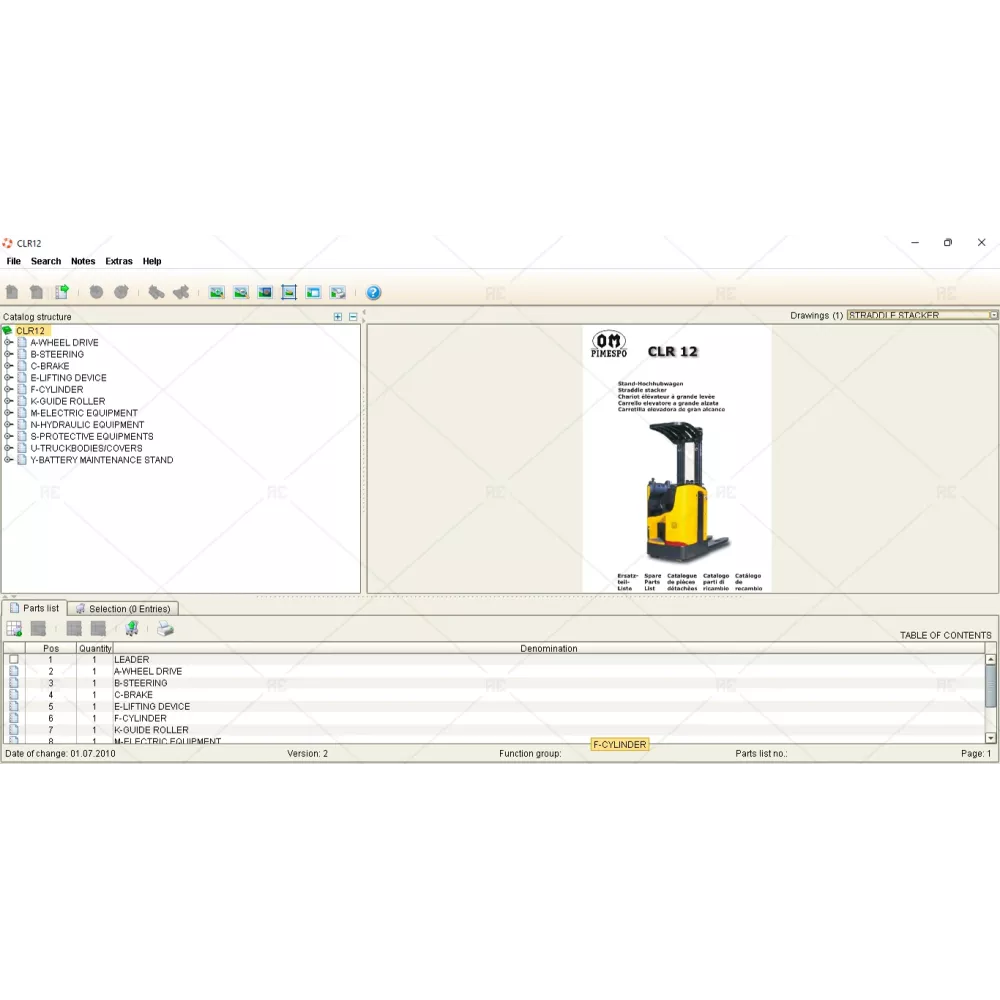The width and height of the screenshot is (1000, 1000).
Task: Switch to the Selection (0 Entries) tab
Action: click(124, 608)
